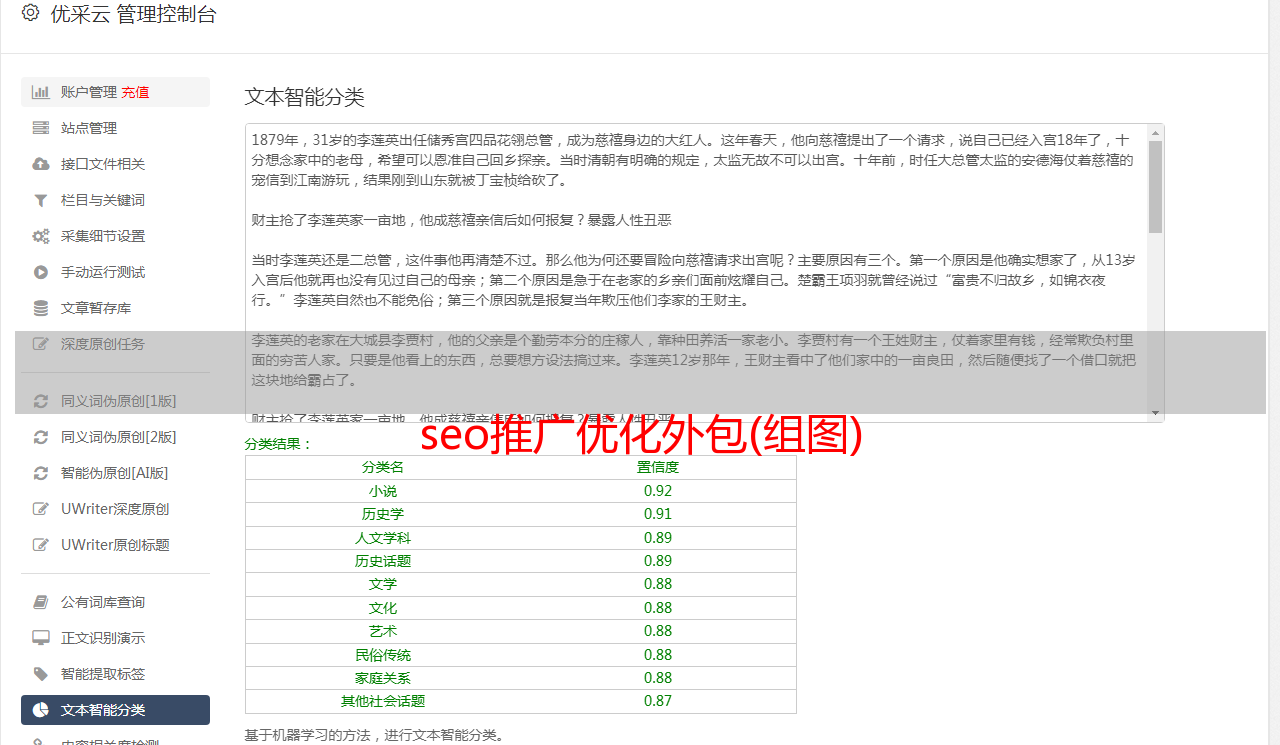Open 文章暂存库 in the sidebar

click(x=115, y=308)
